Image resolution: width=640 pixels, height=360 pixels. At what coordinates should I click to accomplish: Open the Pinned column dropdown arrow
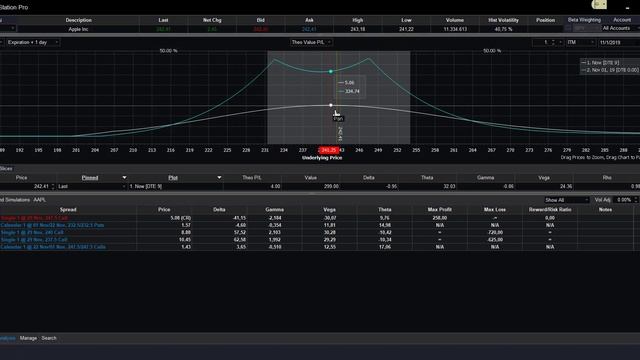(124, 178)
